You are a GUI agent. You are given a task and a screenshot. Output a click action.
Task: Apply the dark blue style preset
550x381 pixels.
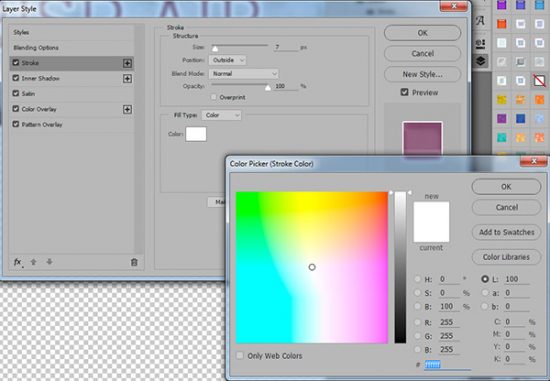521,119
